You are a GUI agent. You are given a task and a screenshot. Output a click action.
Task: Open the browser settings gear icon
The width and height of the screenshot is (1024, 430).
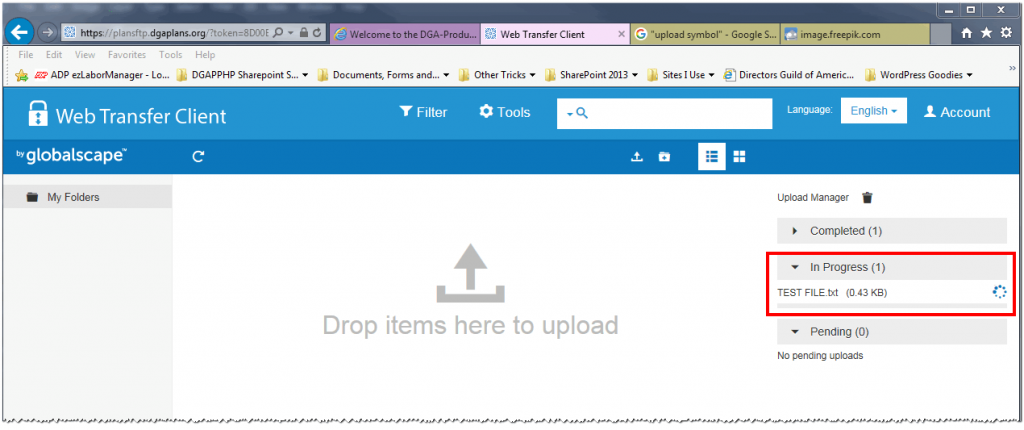(x=1005, y=33)
